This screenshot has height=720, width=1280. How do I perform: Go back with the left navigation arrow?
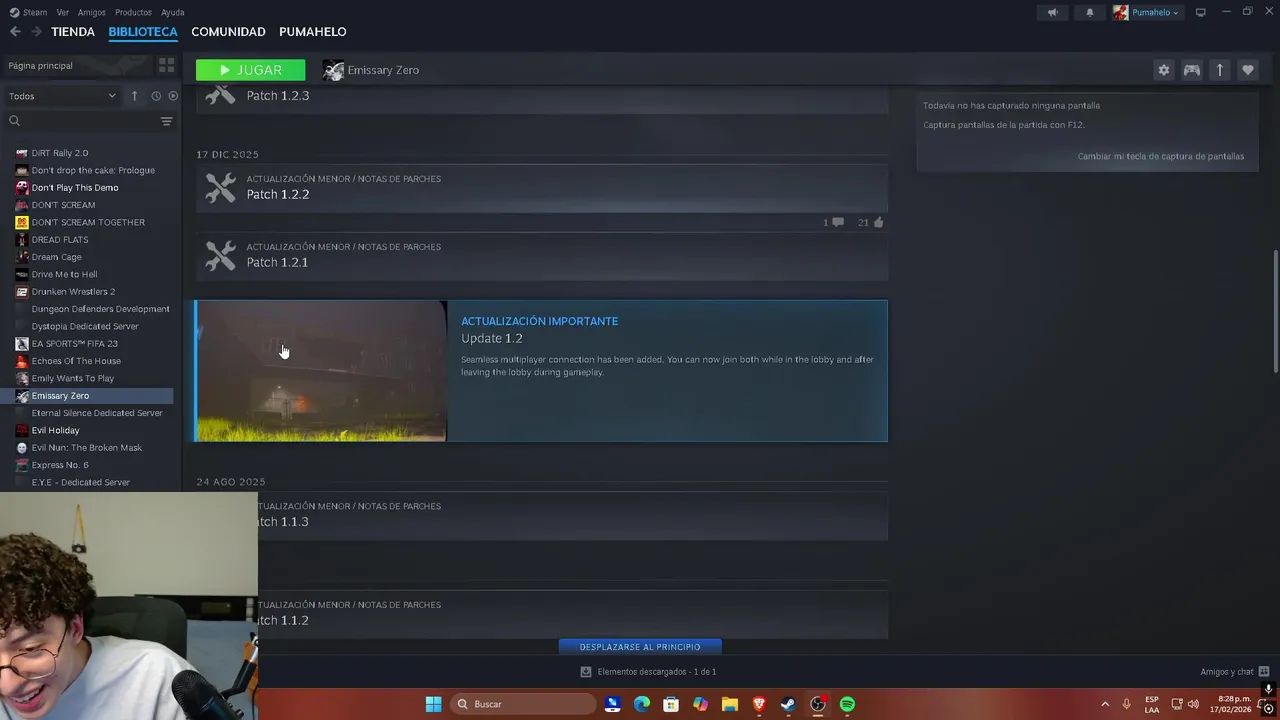15,32
